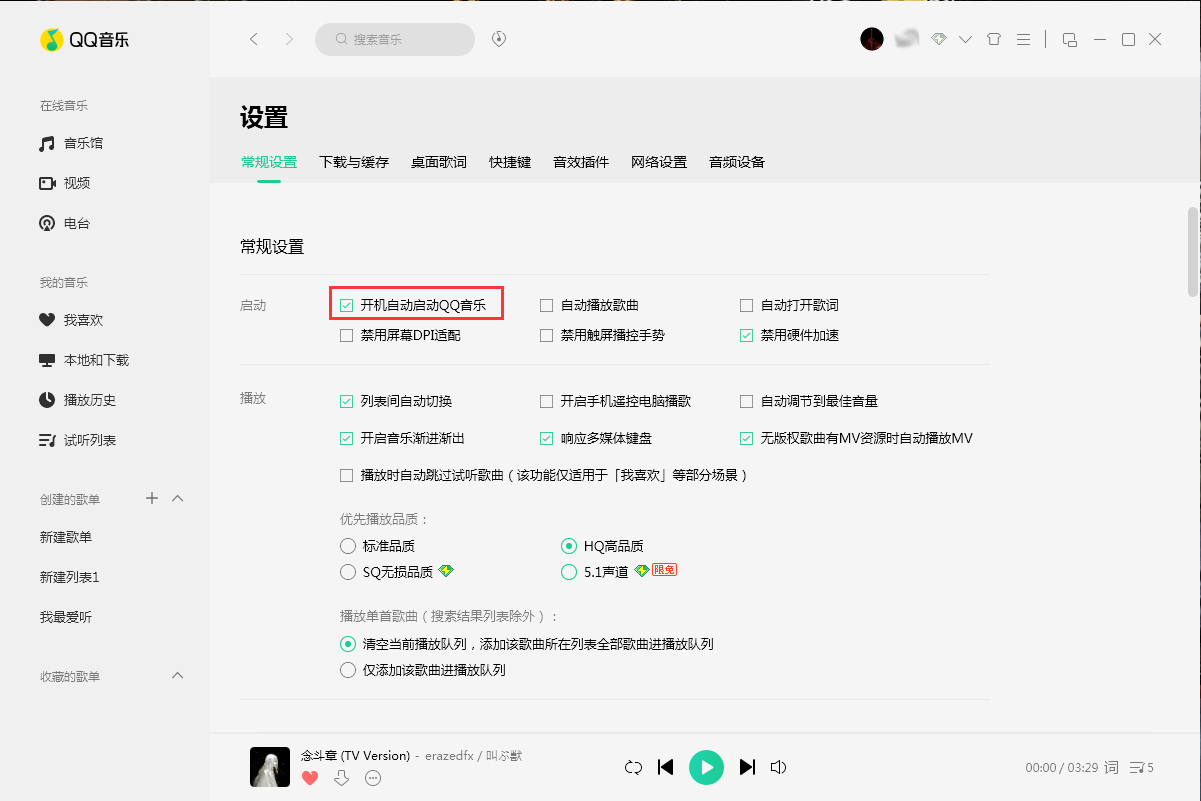This screenshot has height=801, width=1201.
Task: Collapse the 收藏的歌单 section
Action: pos(177,675)
